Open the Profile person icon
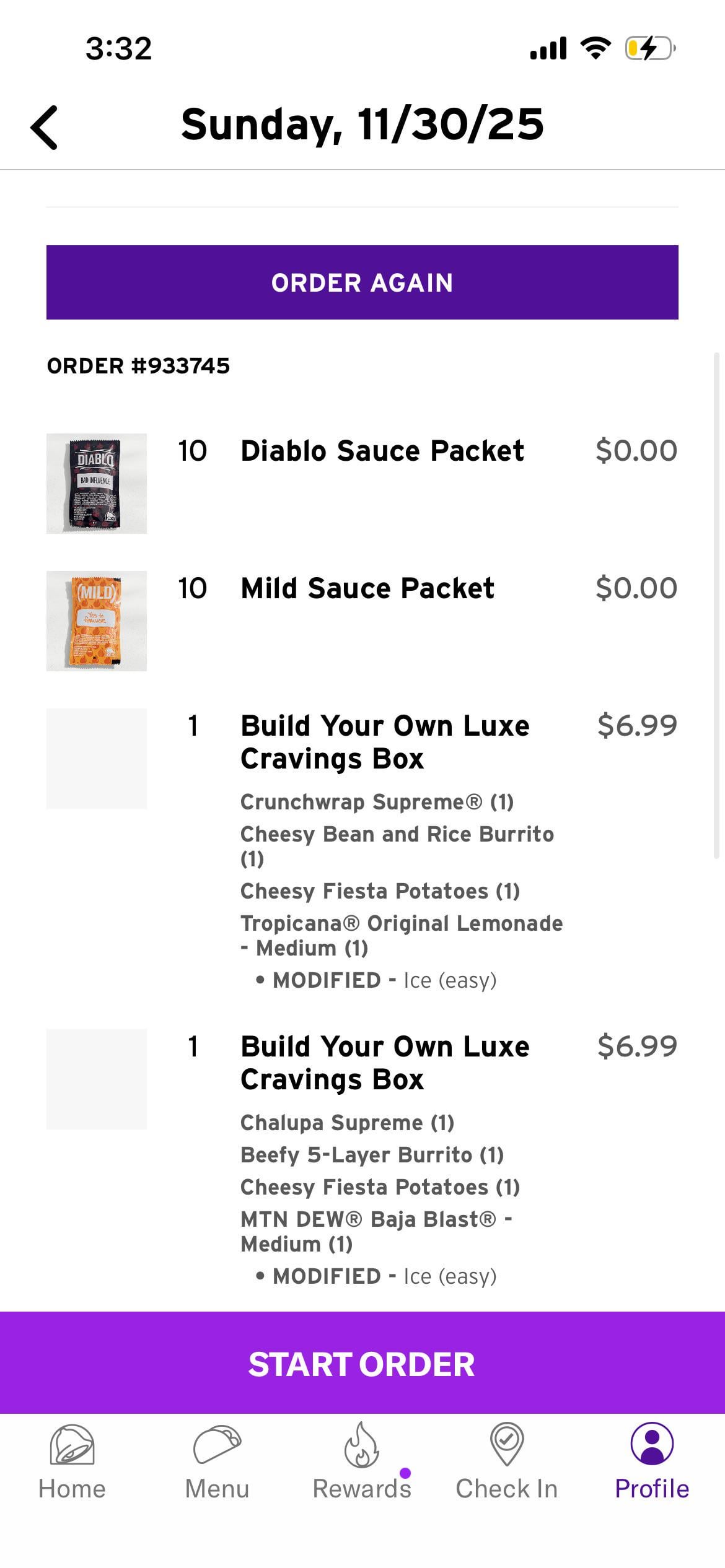The height and width of the screenshot is (1568, 725). click(652, 1445)
